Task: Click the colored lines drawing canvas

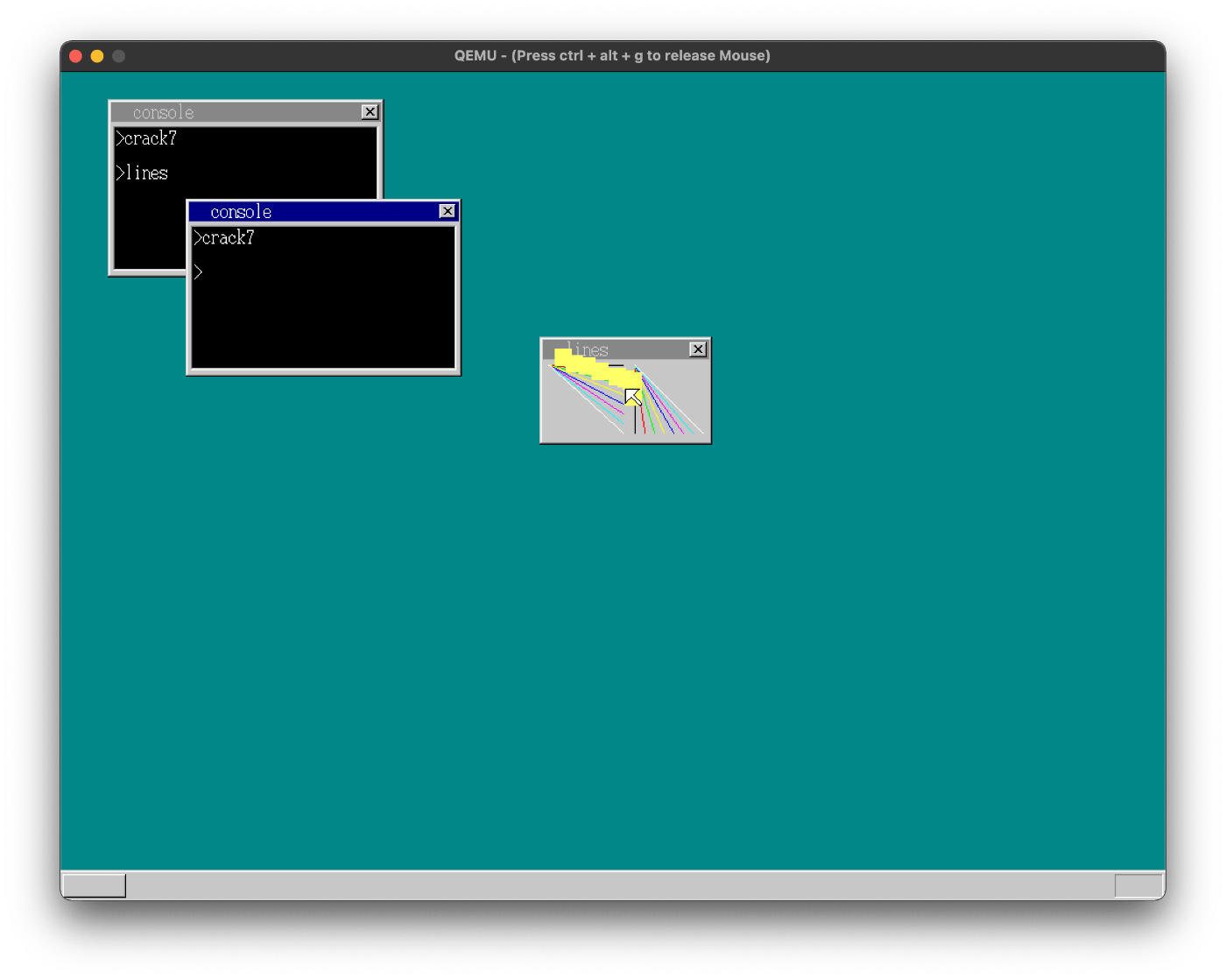Action: 625,400
